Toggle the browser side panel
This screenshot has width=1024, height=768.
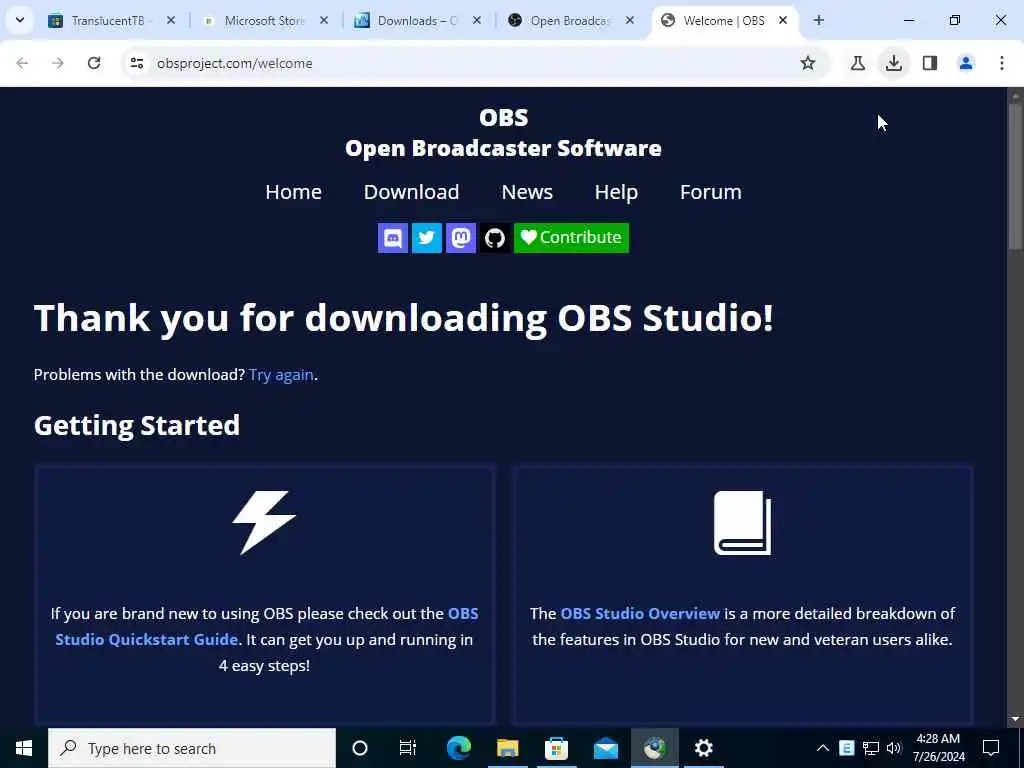[x=930, y=63]
